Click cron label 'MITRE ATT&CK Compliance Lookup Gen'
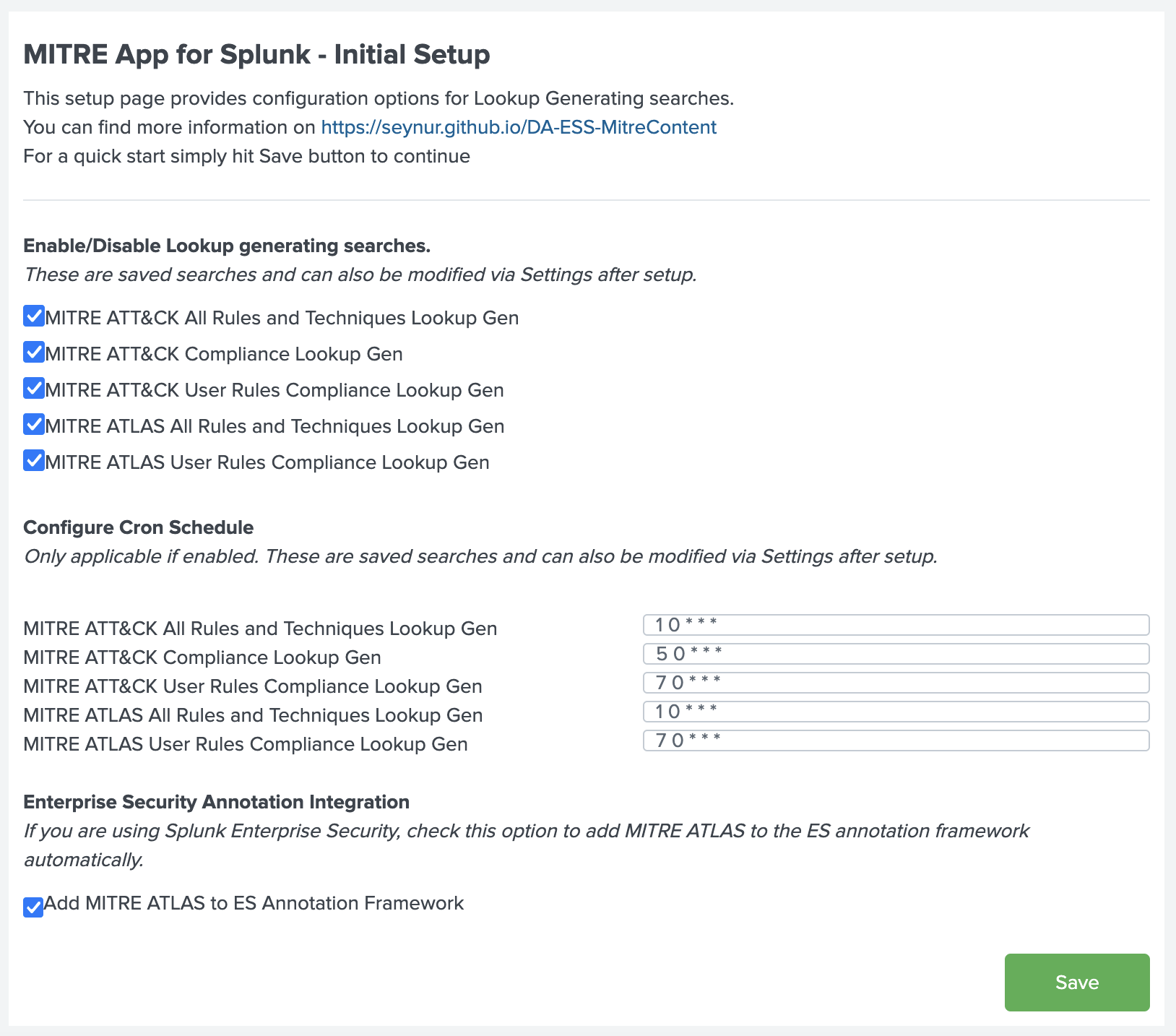The height and width of the screenshot is (1036, 1176). tap(202, 657)
